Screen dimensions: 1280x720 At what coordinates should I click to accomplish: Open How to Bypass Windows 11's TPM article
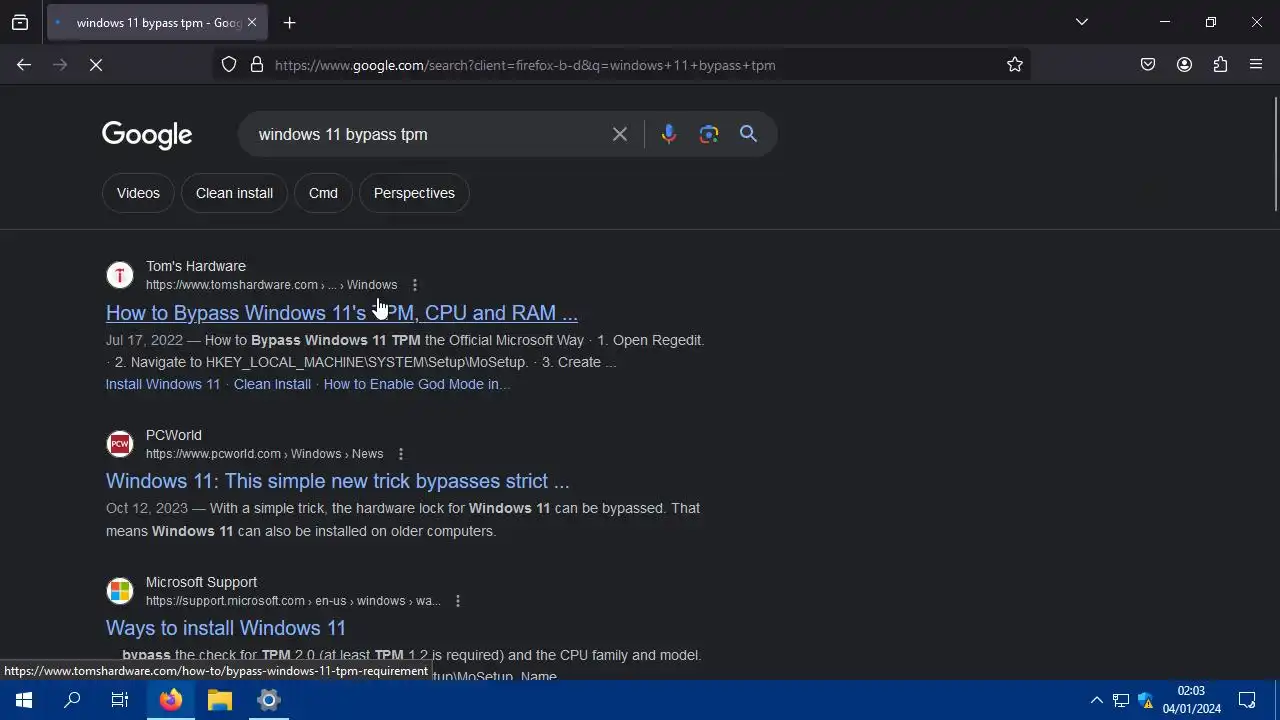[342, 313]
